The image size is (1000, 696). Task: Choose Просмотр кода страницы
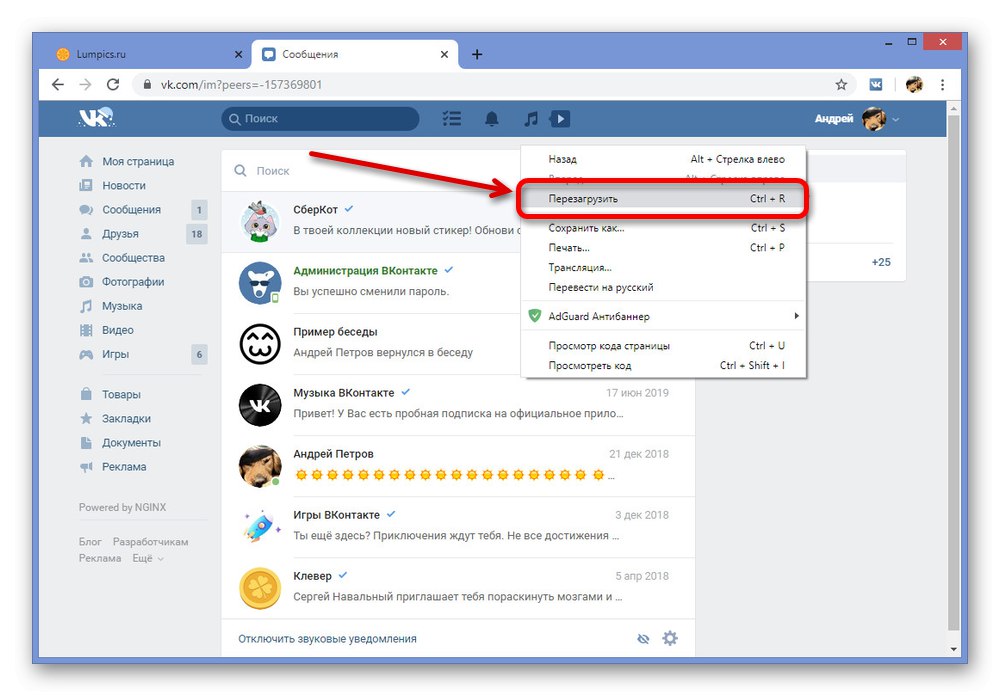point(663,346)
